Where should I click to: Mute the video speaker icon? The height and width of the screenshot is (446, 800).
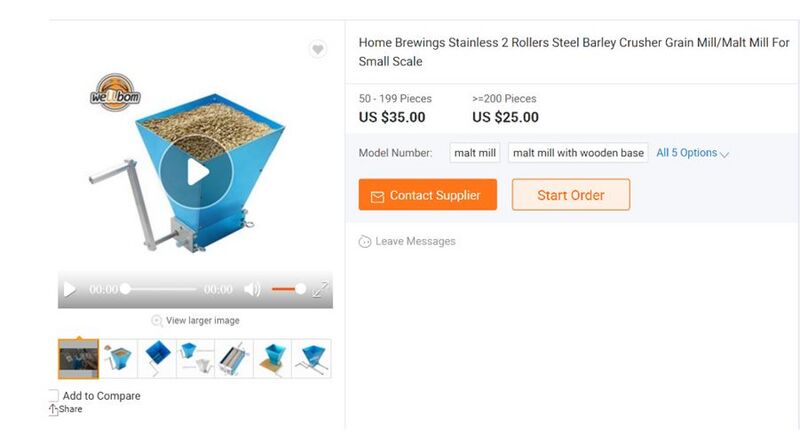pyautogui.click(x=252, y=290)
